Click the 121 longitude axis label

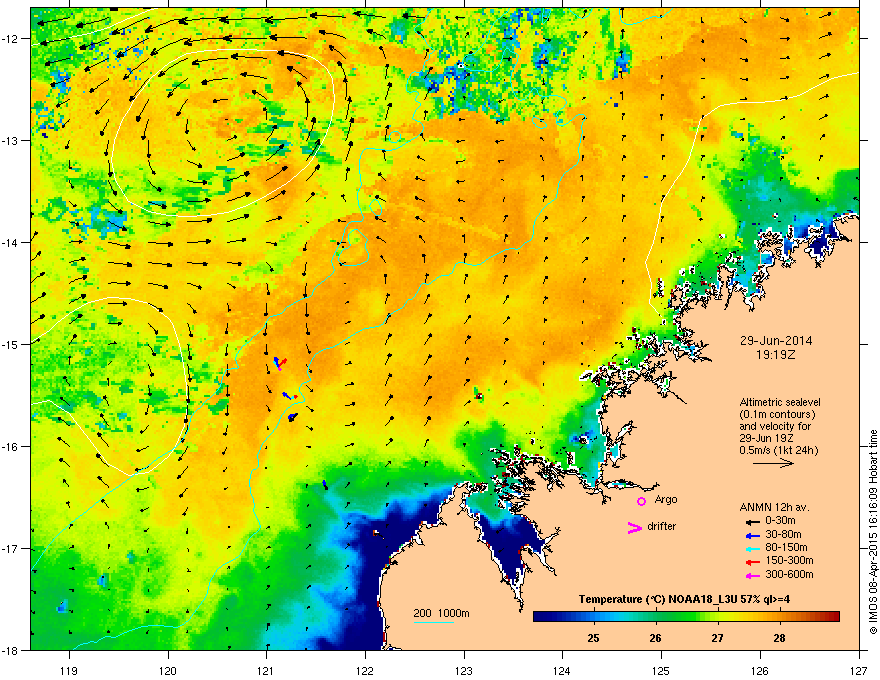tap(267, 670)
